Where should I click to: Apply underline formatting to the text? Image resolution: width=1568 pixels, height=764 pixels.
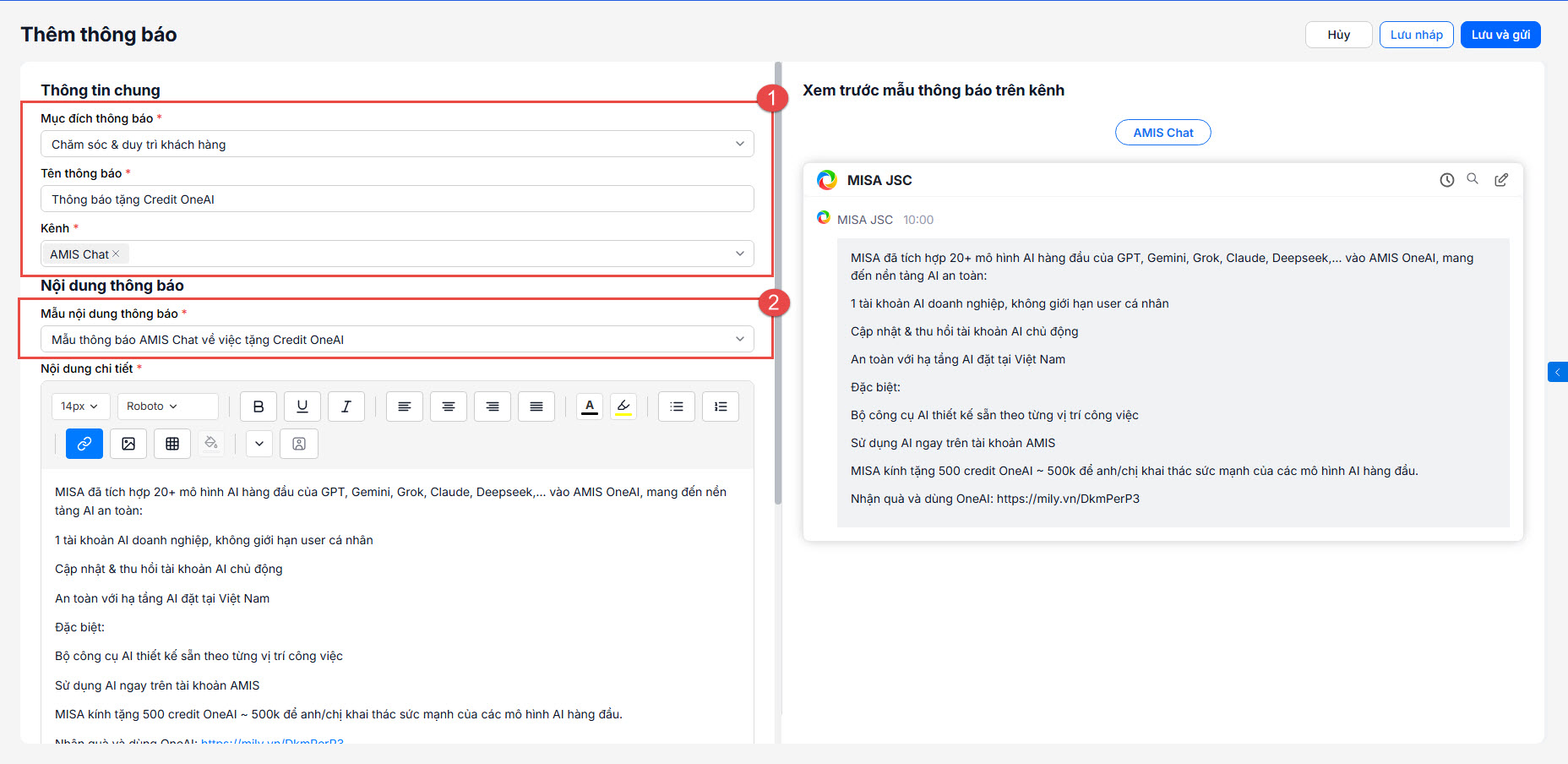(302, 407)
